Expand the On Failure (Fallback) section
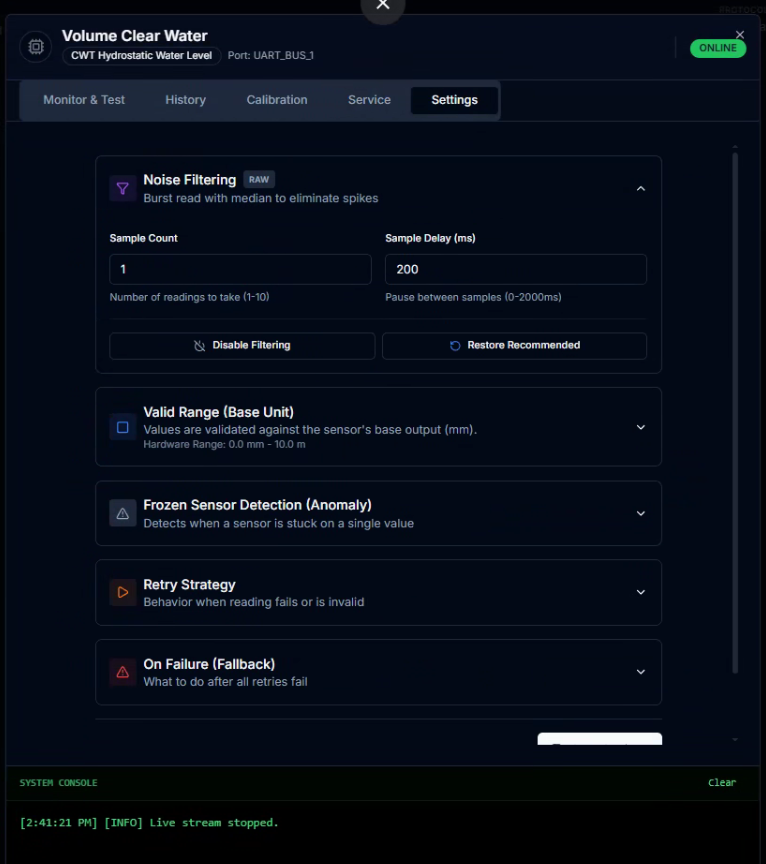766x864 pixels. click(640, 672)
